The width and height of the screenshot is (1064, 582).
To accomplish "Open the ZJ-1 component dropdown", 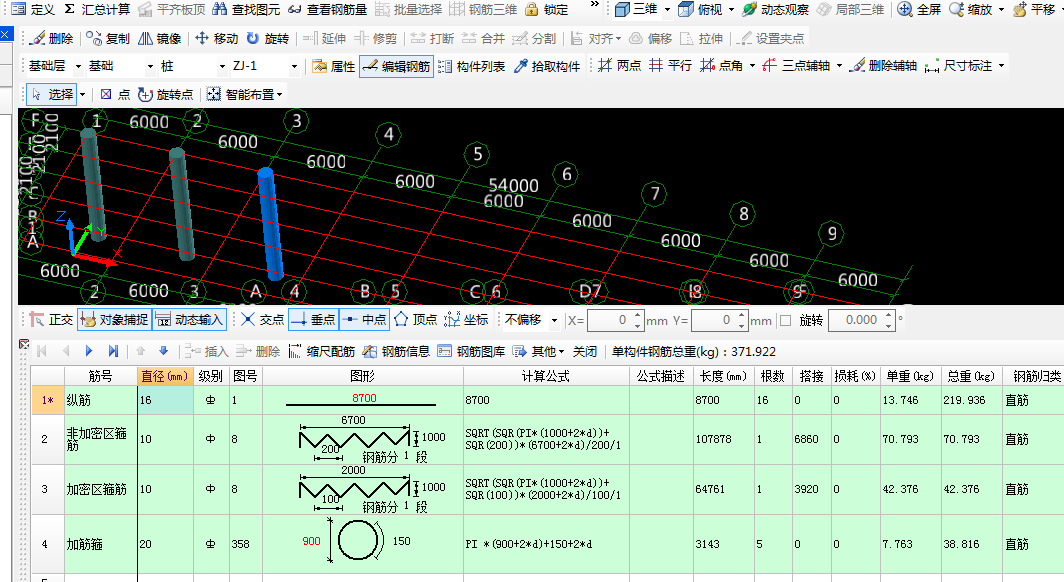I will click(x=294, y=66).
